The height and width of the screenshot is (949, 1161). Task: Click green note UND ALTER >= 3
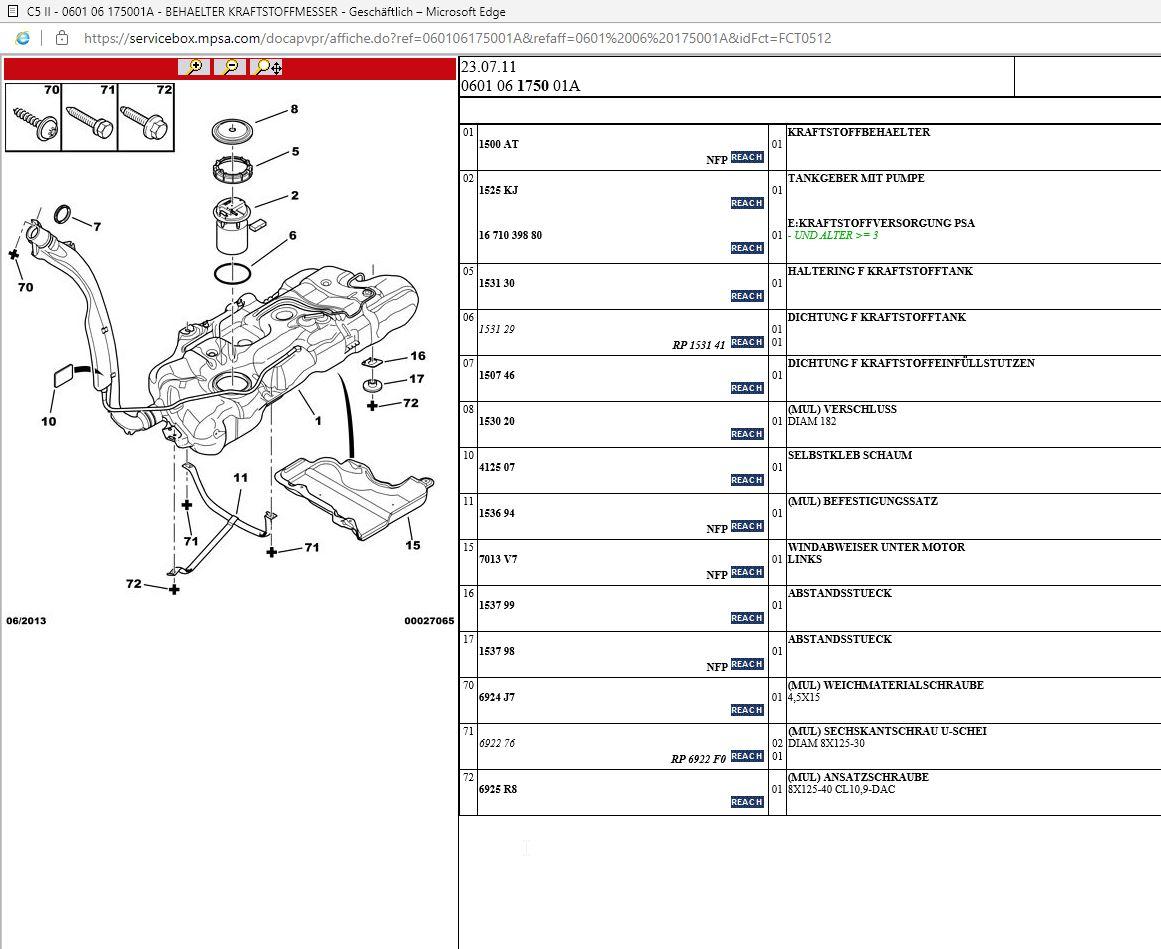pyautogui.click(x=833, y=235)
